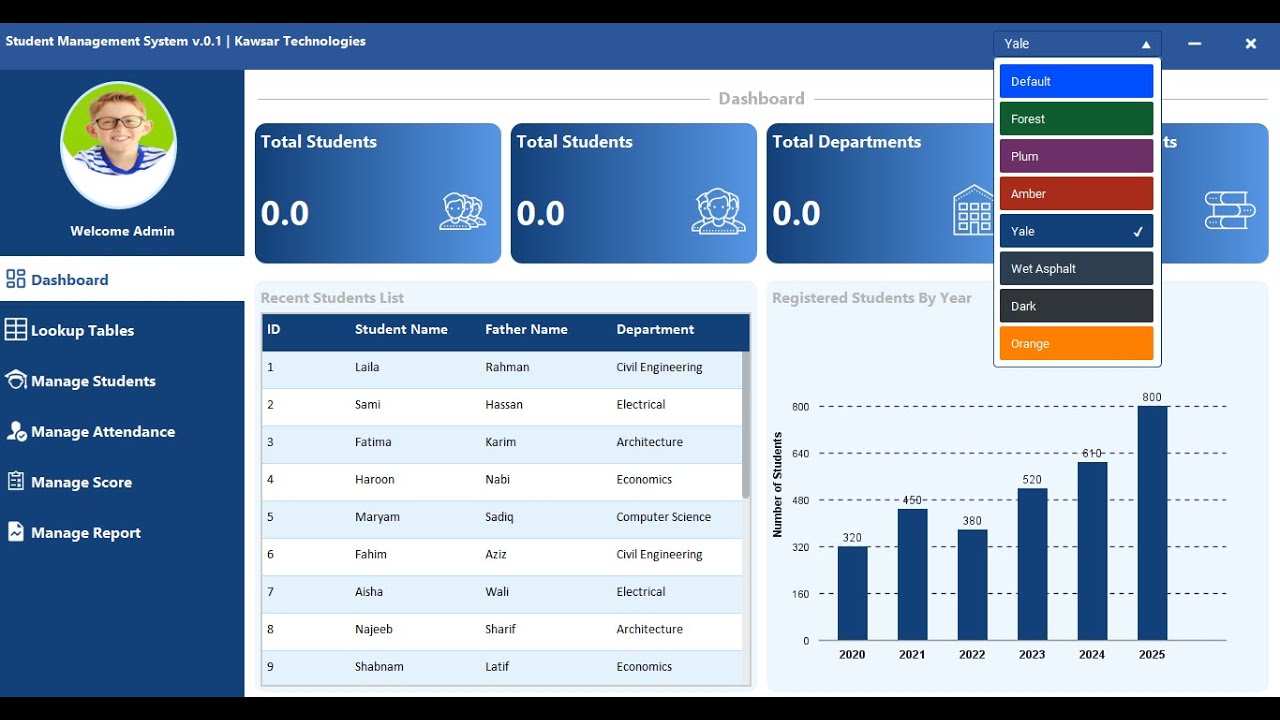Select student row named Fahim
1280x720 pixels.
(x=502, y=555)
